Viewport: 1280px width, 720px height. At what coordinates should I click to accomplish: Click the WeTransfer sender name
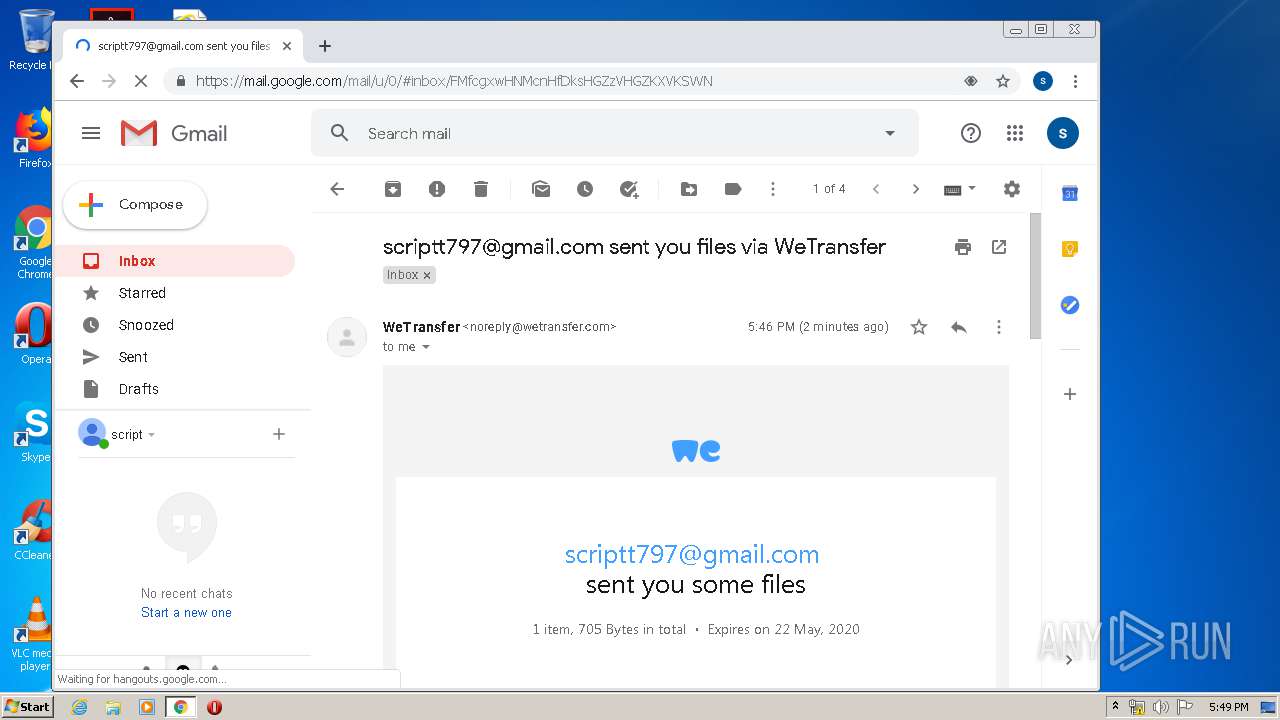tap(421, 327)
